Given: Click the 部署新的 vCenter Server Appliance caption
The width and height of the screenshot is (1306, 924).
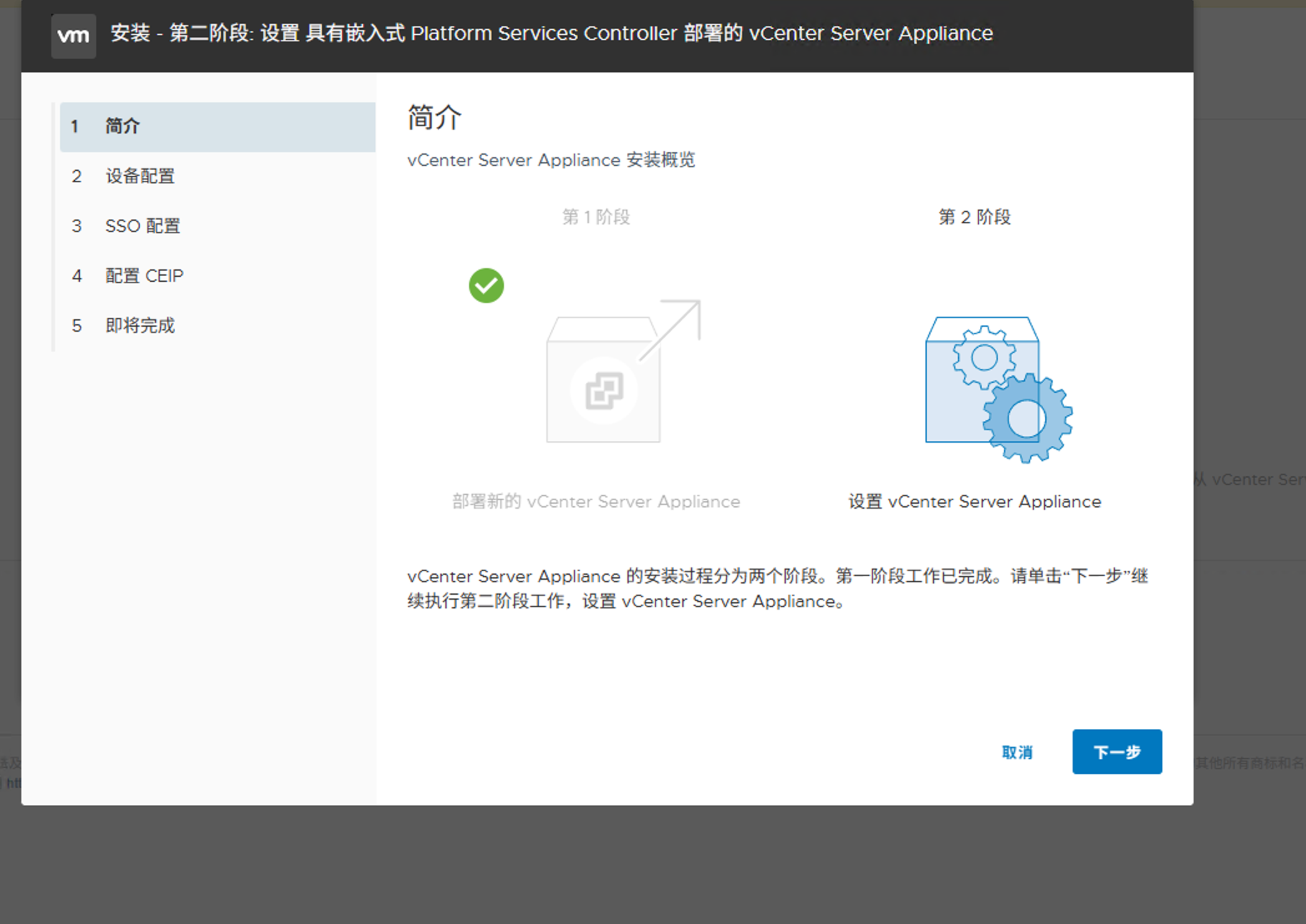Looking at the screenshot, I should click(x=596, y=502).
